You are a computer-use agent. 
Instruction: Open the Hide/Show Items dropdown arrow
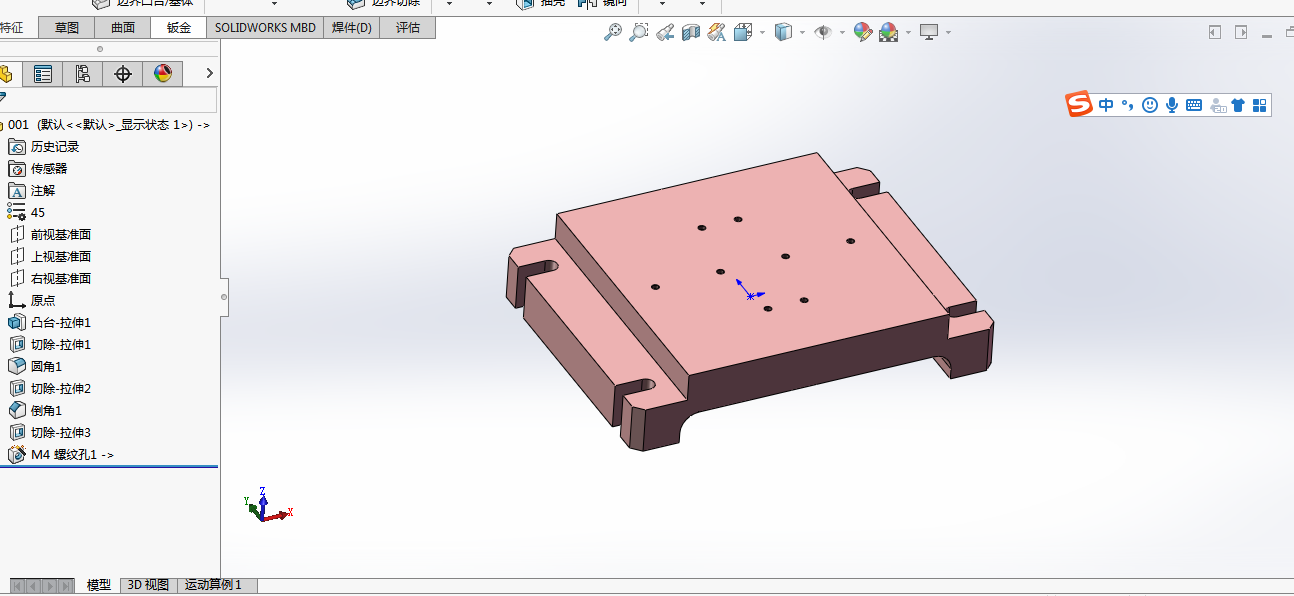coord(842,32)
